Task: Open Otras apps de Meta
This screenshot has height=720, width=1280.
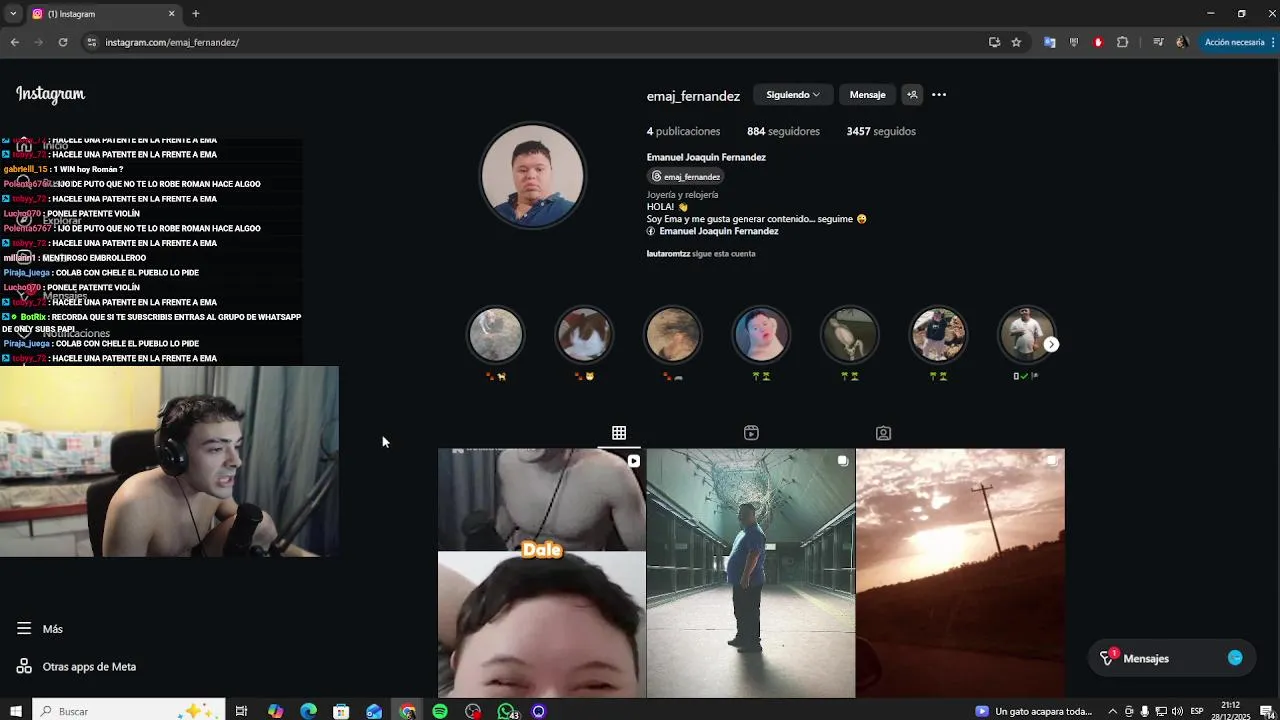Action: tap(76, 667)
